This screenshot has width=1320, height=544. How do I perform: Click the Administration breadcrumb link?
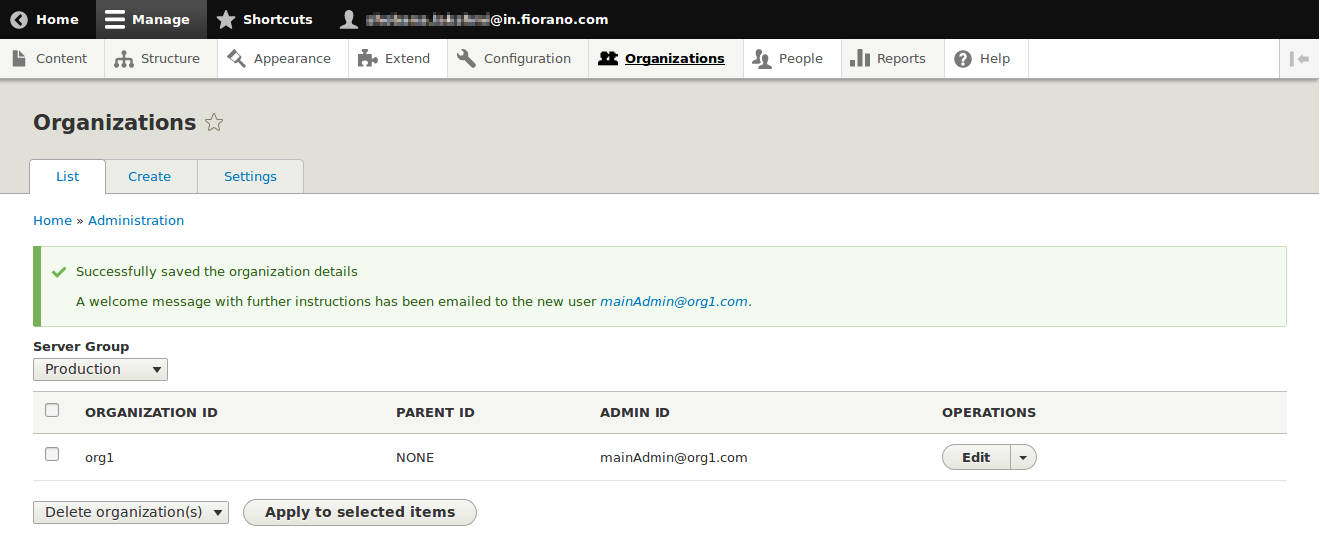pyautogui.click(x=136, y=220)
